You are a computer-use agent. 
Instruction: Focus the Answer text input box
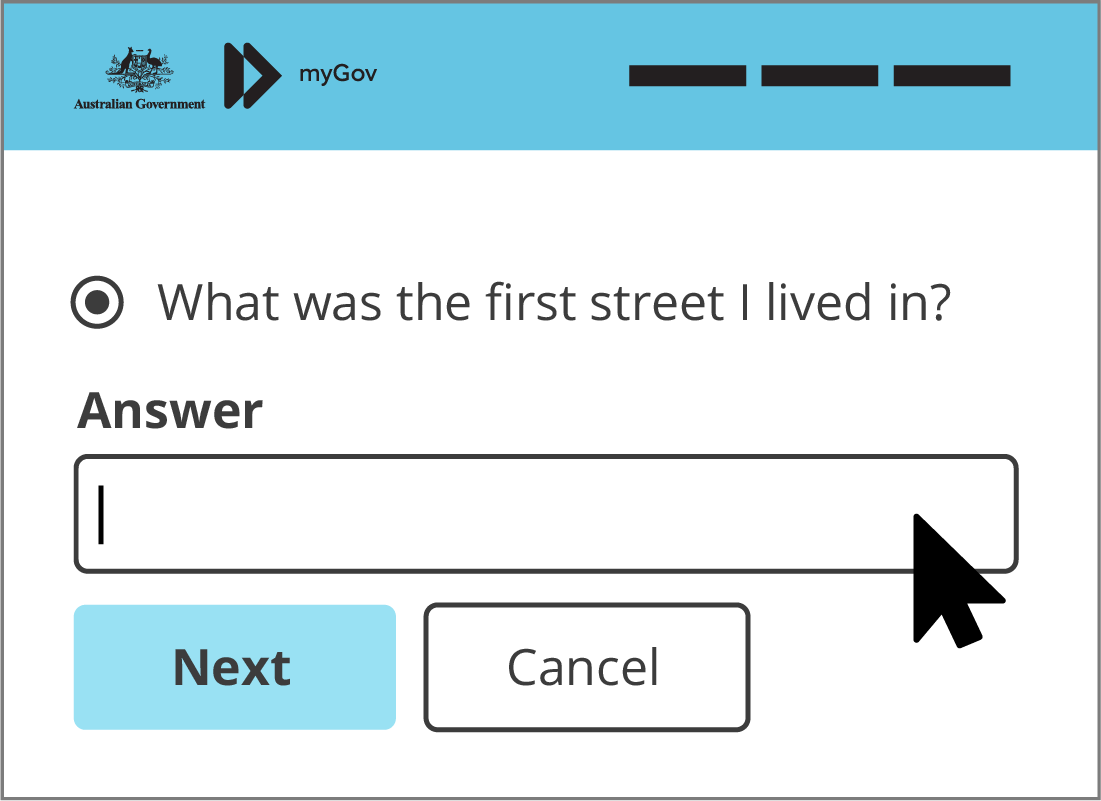[546, 514]
